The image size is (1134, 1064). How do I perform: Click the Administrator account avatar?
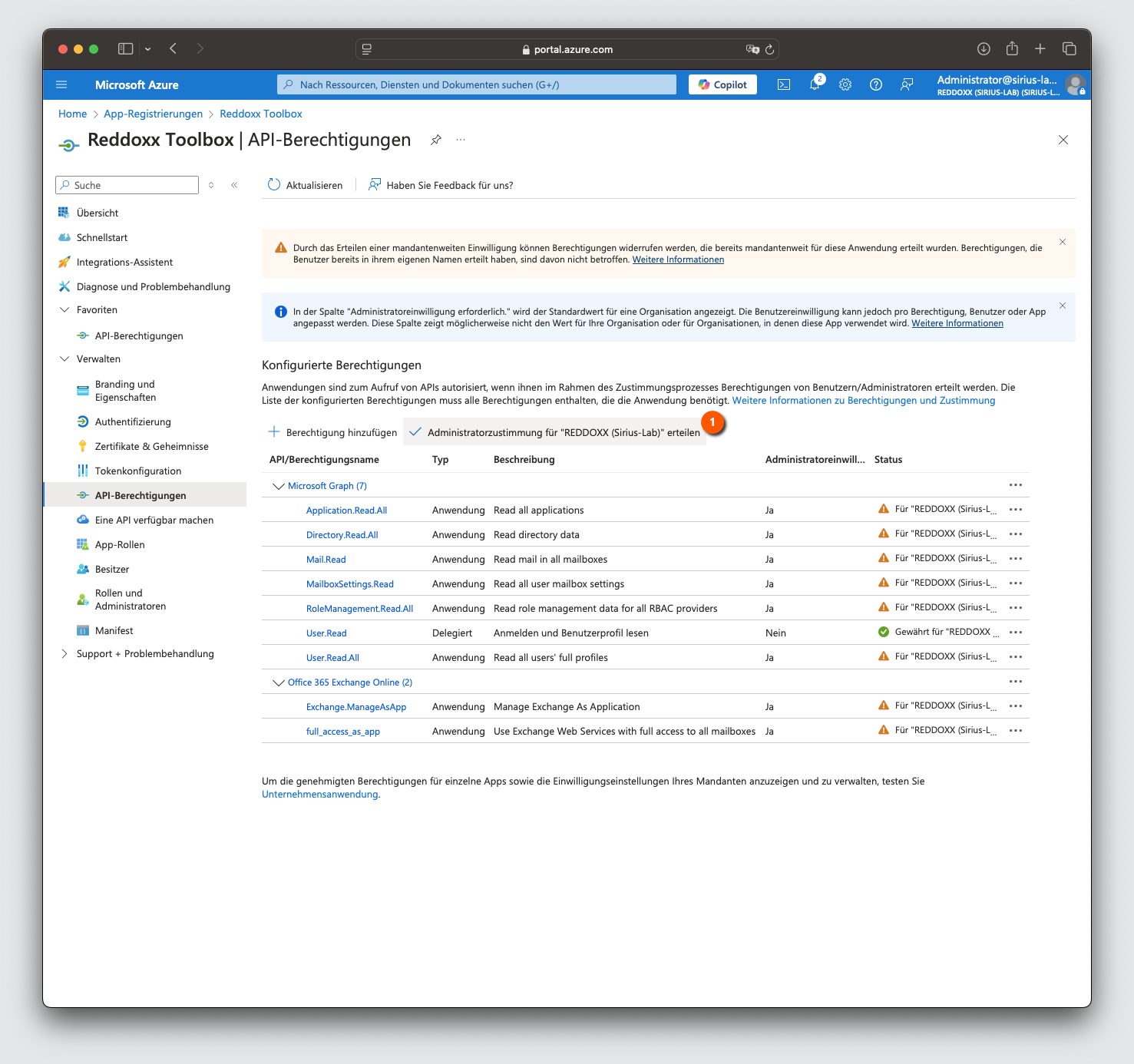click(1076, 84)
